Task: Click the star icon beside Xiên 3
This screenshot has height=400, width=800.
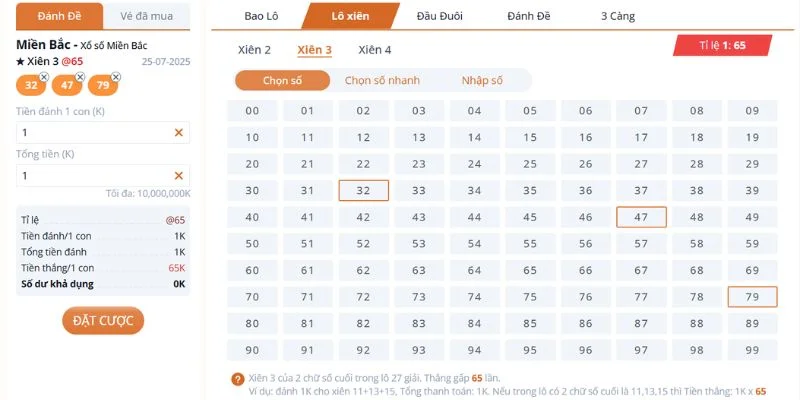Action: coord(21,62)
